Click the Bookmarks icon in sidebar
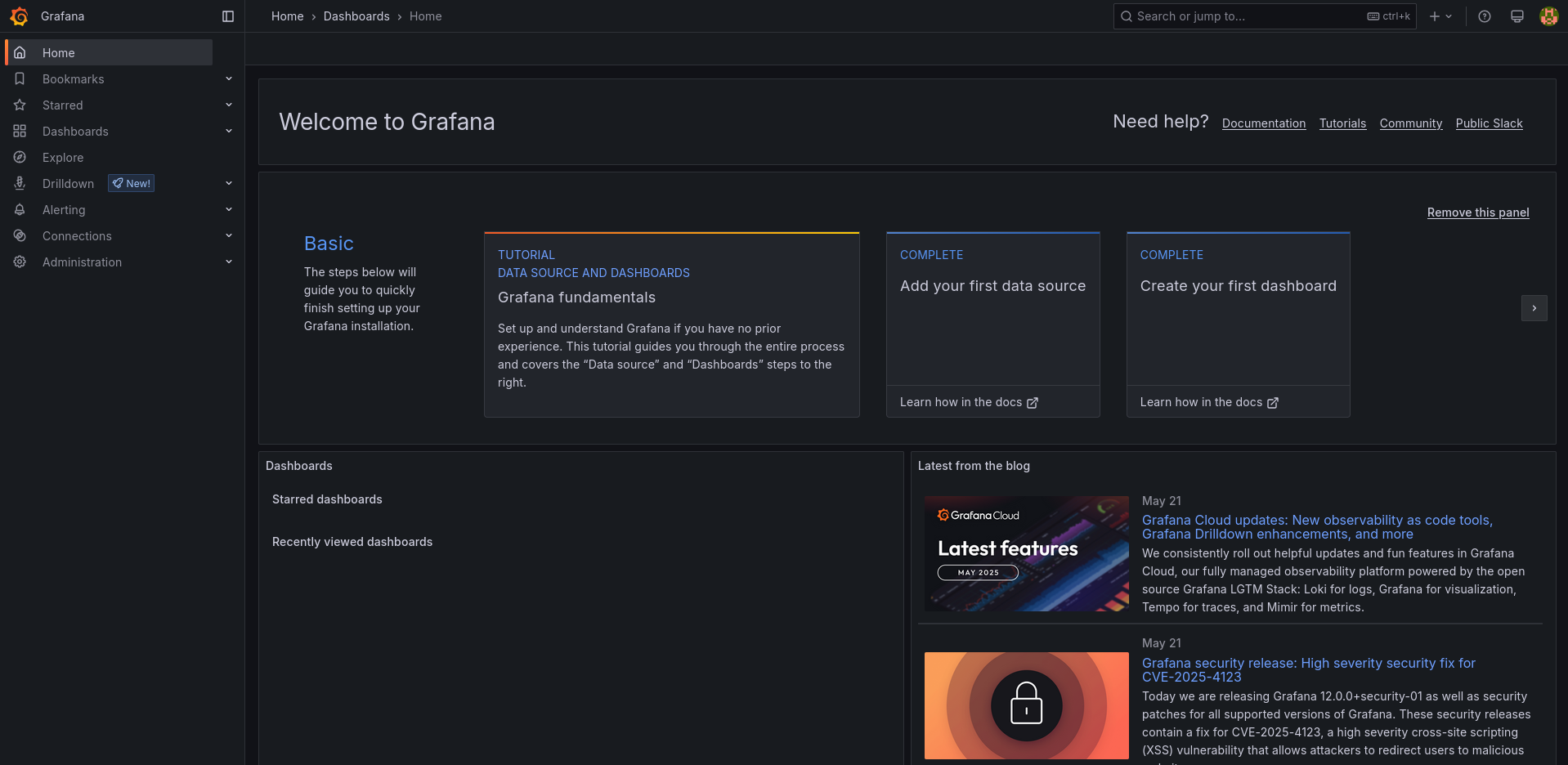The image size is (1568, 765). tap(20, 78)
